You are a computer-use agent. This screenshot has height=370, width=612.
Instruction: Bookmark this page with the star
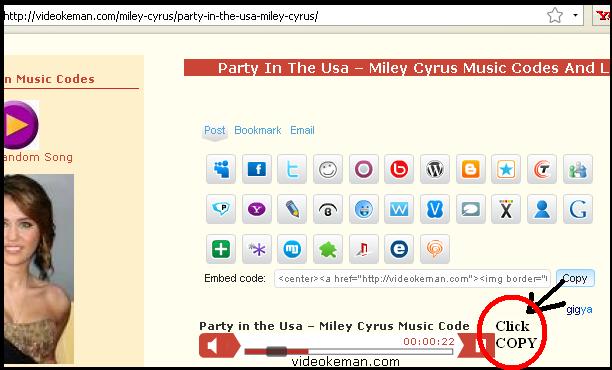555,16
